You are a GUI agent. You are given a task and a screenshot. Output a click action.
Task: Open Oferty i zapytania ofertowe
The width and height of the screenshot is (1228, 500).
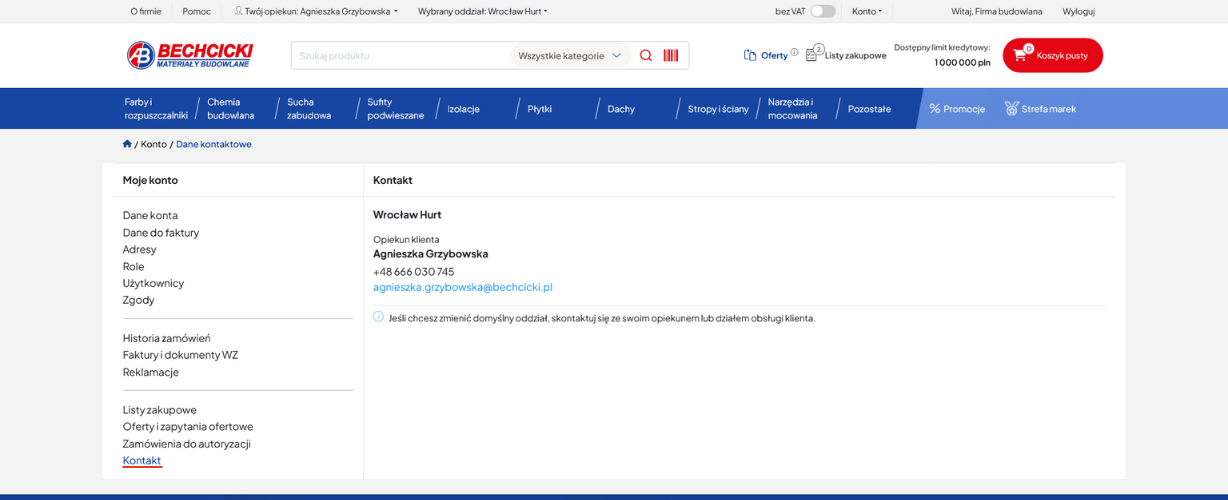point(188,427)
